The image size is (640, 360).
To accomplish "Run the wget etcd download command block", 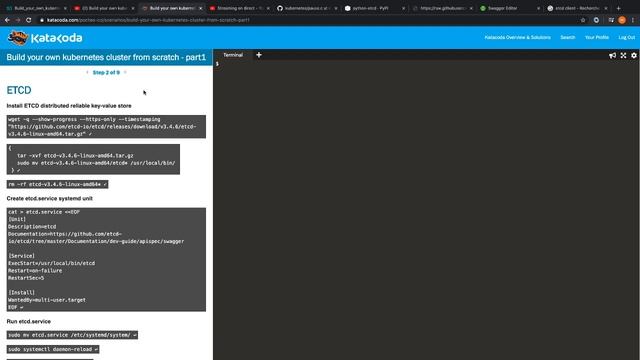I will coord(106,127).
